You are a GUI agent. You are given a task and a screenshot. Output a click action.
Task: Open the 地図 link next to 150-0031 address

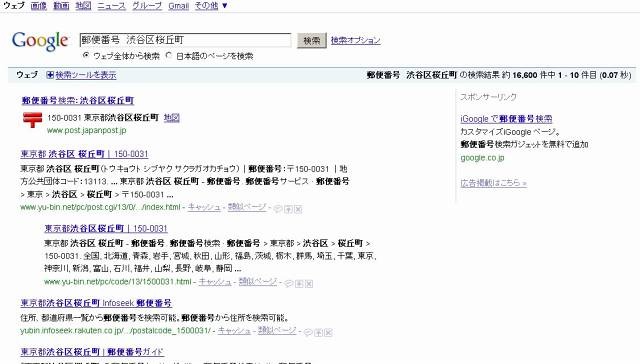pos(171,118)
